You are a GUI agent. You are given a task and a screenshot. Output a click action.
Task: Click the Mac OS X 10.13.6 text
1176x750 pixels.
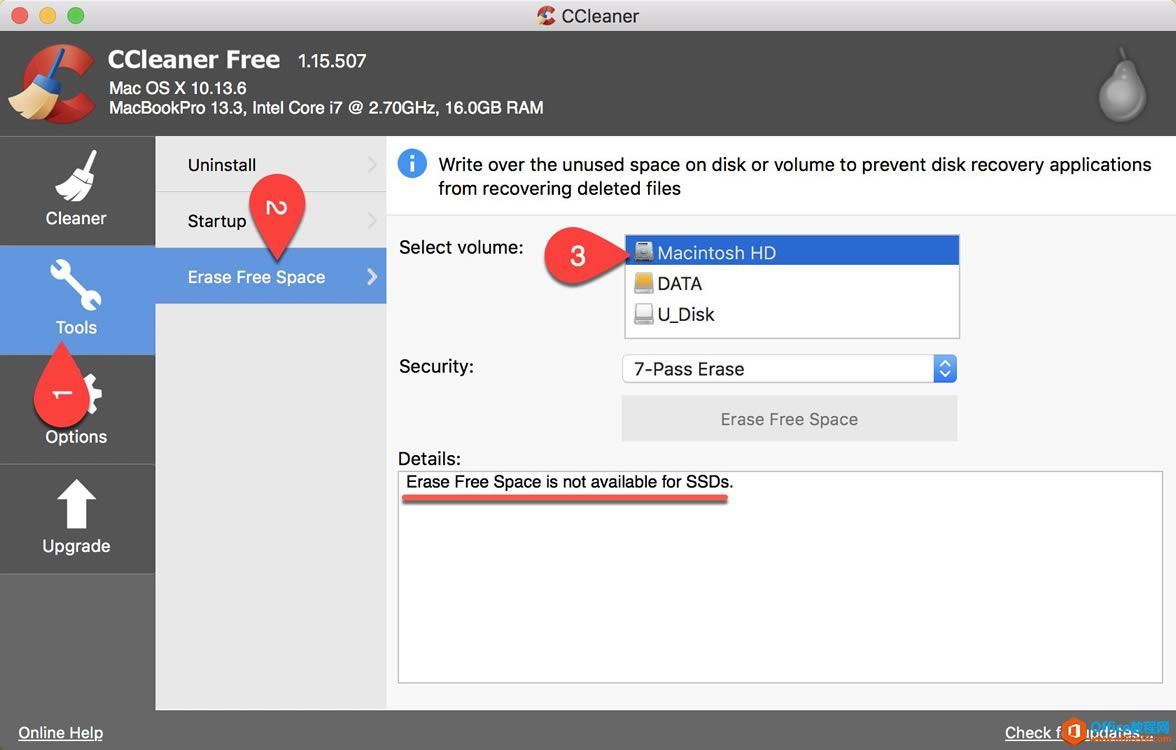click(178, 88)
